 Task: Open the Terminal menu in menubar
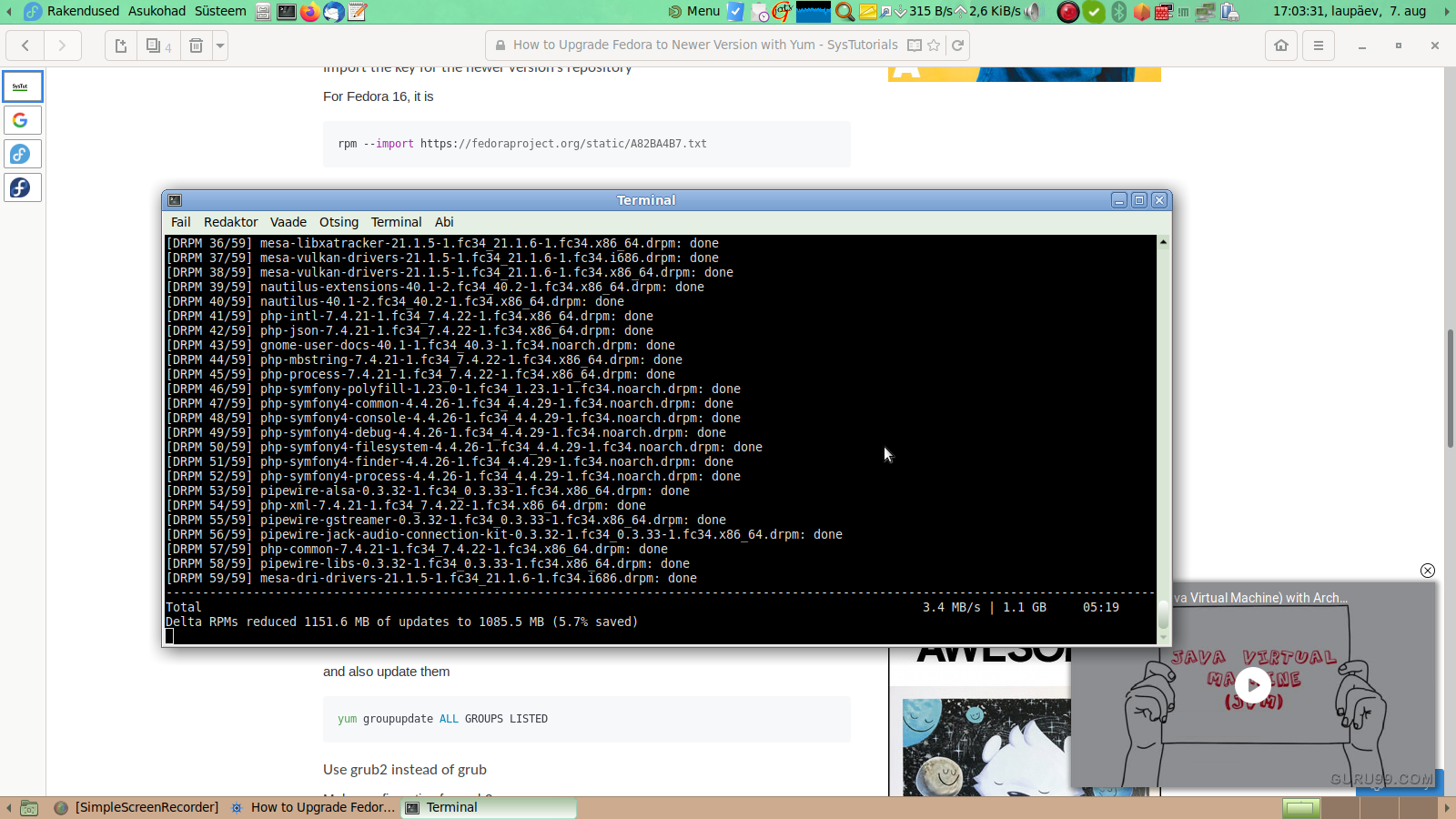click(x=396, y=222)
